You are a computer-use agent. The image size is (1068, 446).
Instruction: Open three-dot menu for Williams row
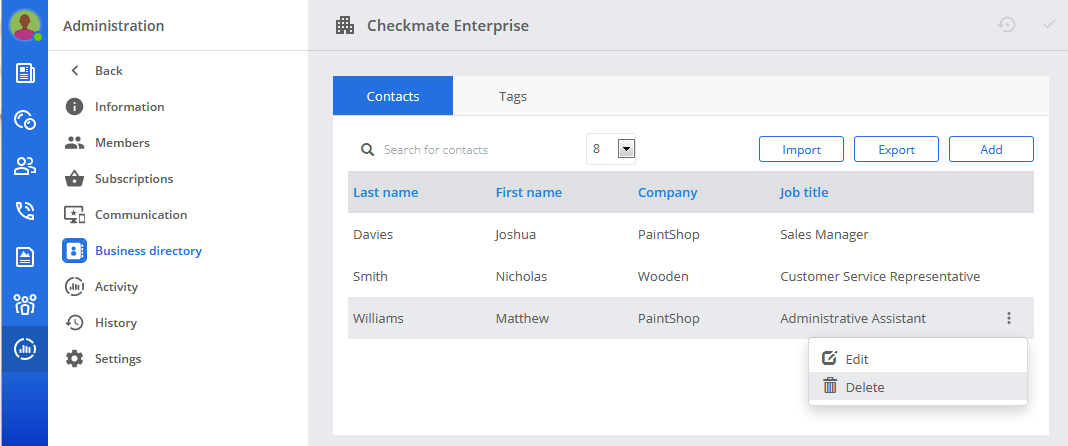(x=1009, y=318)
